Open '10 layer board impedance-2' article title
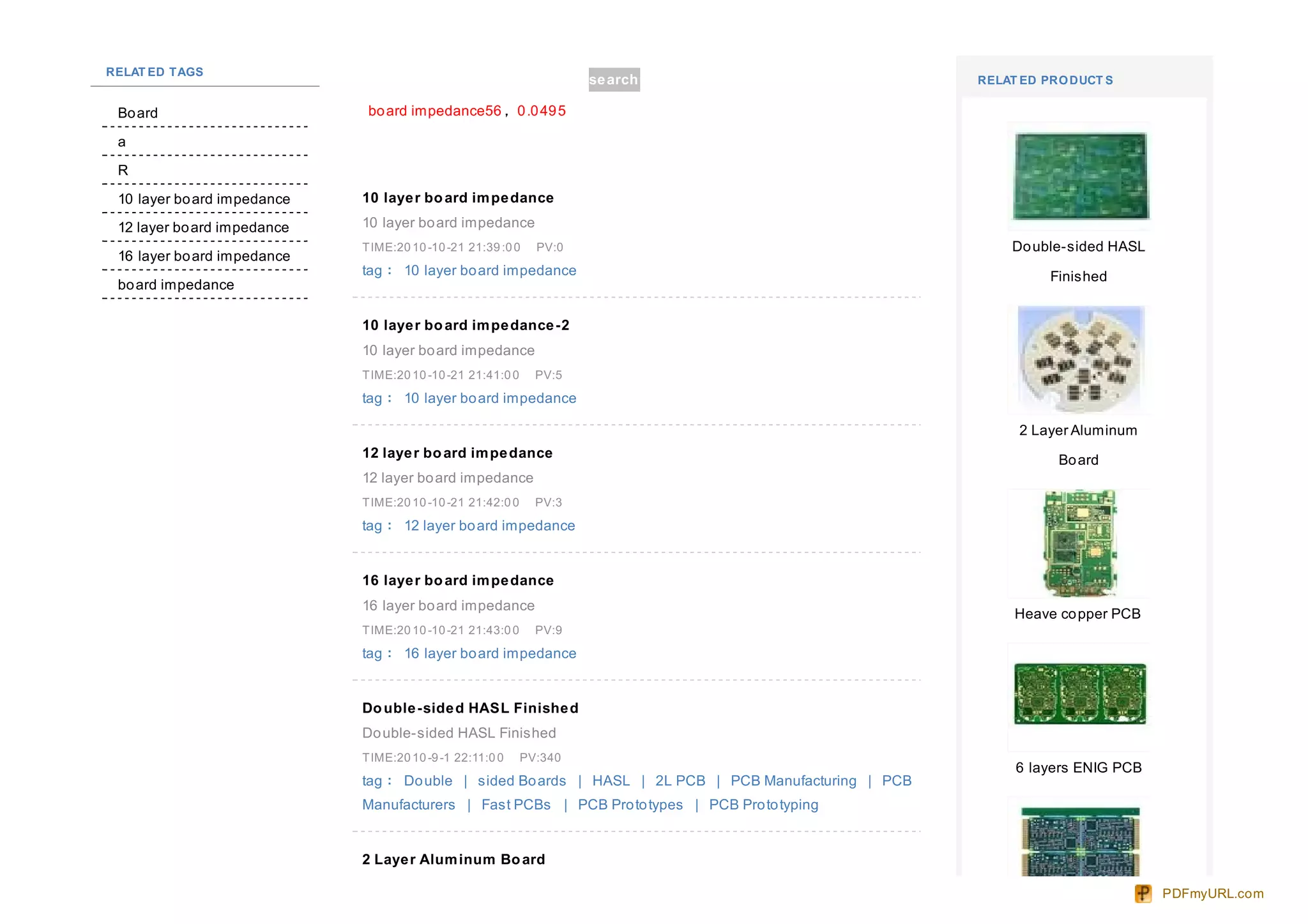Image resolution: width=1308 pixels, height=924 pixels. coord(466,325)
